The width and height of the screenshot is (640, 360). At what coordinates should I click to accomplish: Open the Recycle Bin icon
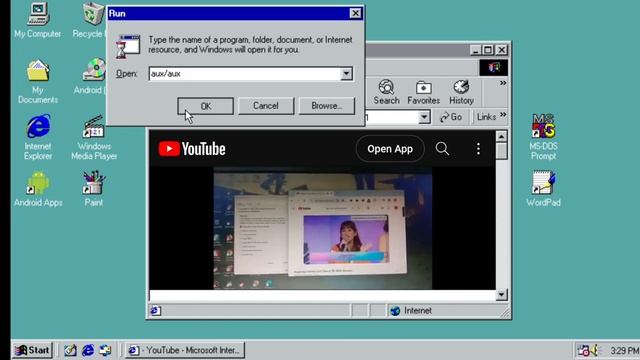[93, 20]
